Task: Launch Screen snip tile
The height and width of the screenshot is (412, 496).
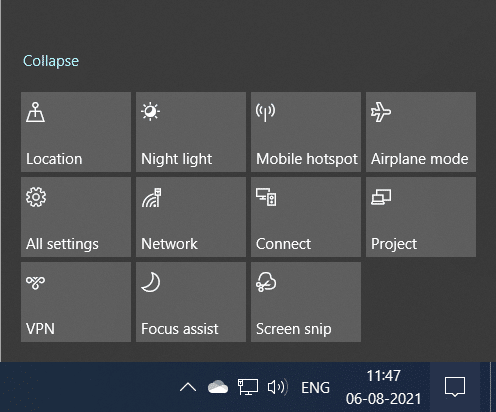Action: [x=306, y=302]
